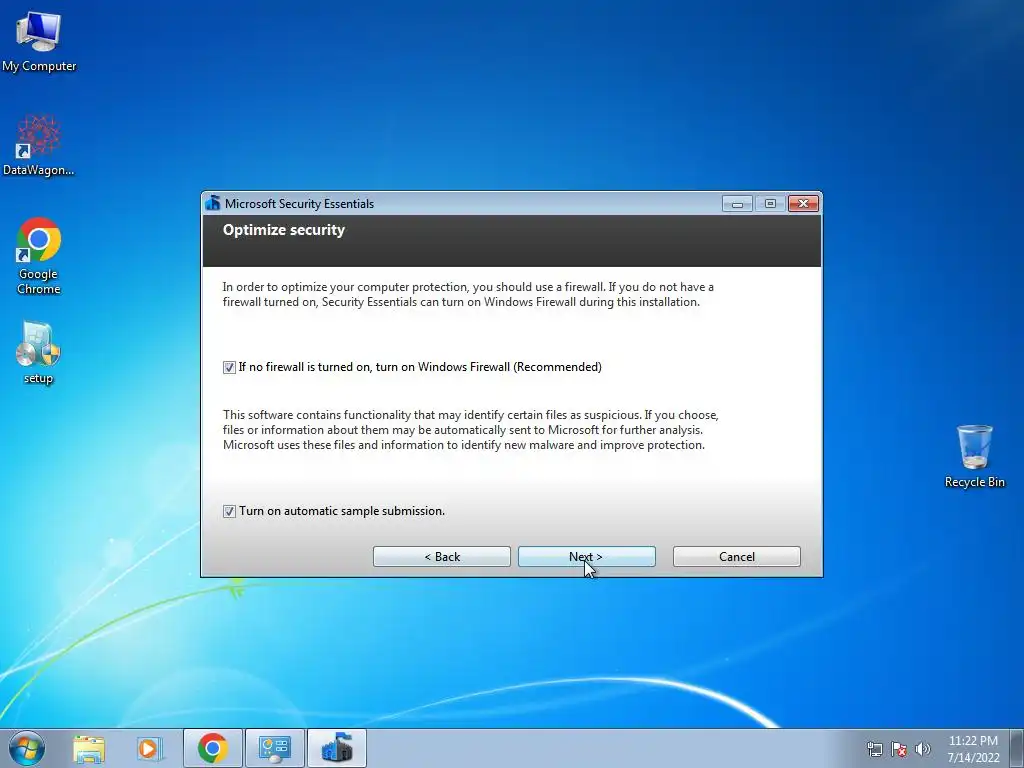Uncheck the Windows Firewall recommended checkbox
Screen dimensions: 1024x768
tap(229, 367)
